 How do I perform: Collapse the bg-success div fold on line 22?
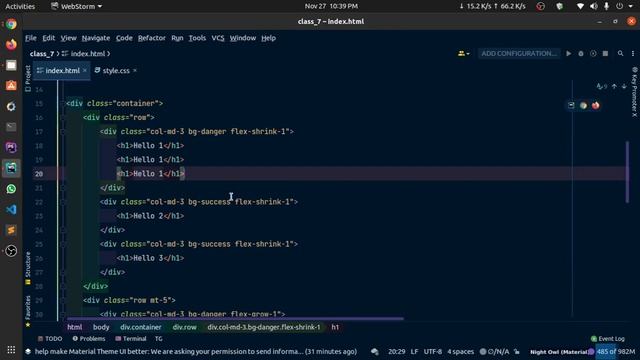(x=62, y=202)
